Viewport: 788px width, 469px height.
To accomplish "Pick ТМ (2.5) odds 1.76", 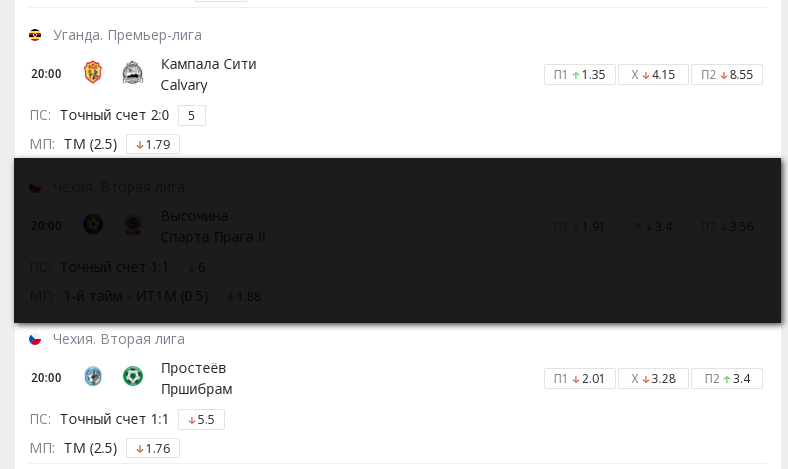I will tap(152, 448).
